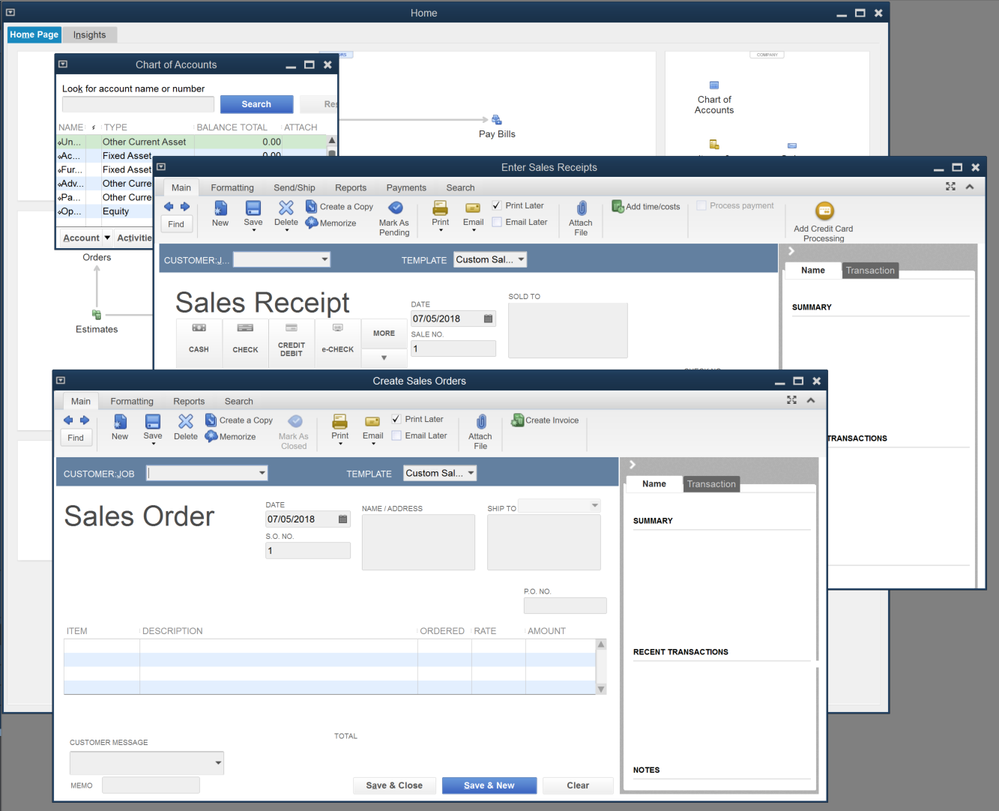This screenshot has height=811, width=999.
Task: Click Create Invoice in the Sales Orders toolbar
Action: pyautogui.click(x=544, y=420)
